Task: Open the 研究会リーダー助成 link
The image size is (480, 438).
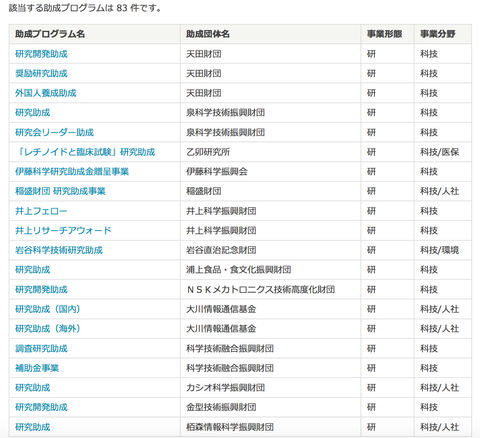Action: click(x=54, y=132)
